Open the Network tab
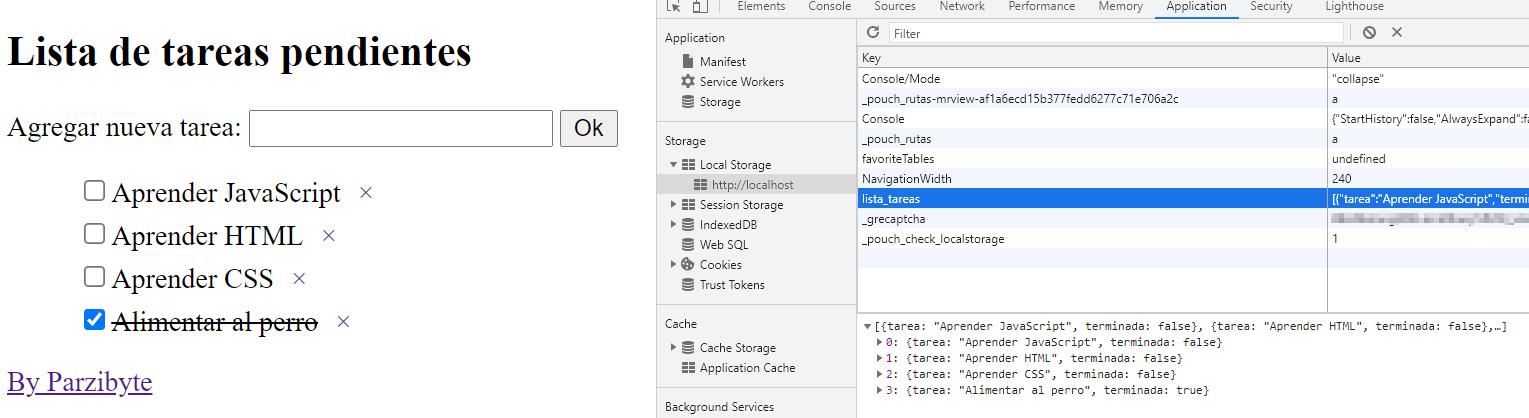Screen dimensions: 1529x418 click(x=962, y=7)
